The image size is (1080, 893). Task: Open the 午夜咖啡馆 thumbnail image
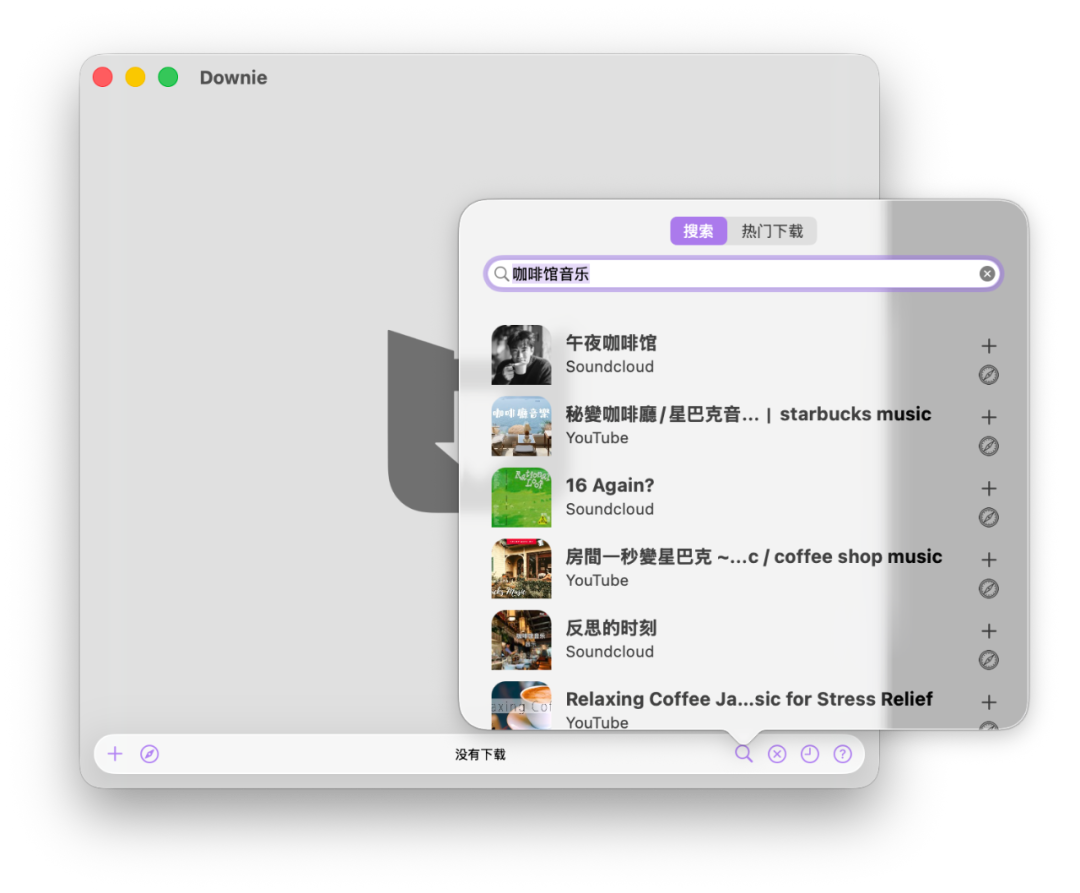click(521, 355)
